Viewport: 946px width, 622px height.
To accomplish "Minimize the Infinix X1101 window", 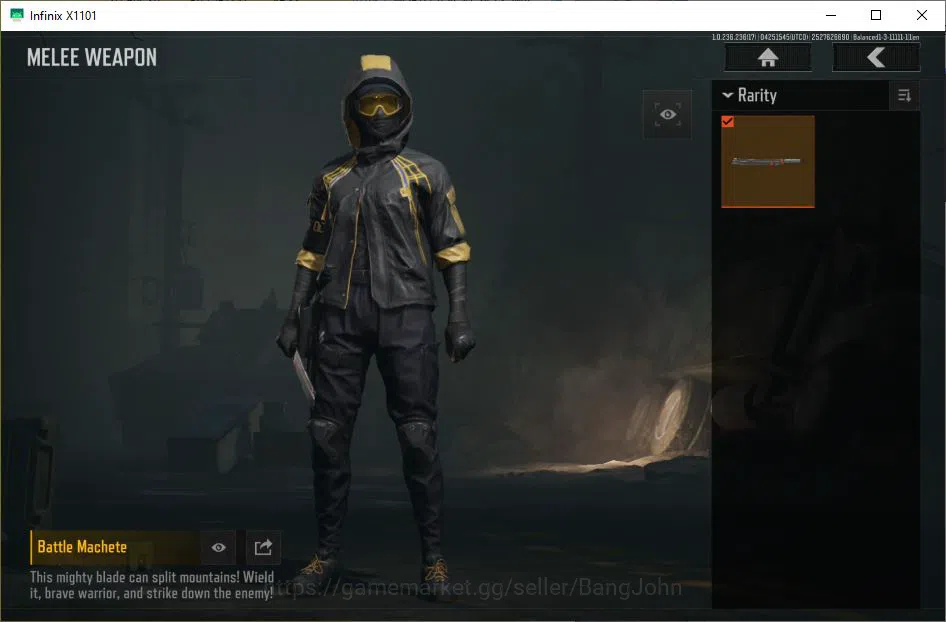I will 831,15.
